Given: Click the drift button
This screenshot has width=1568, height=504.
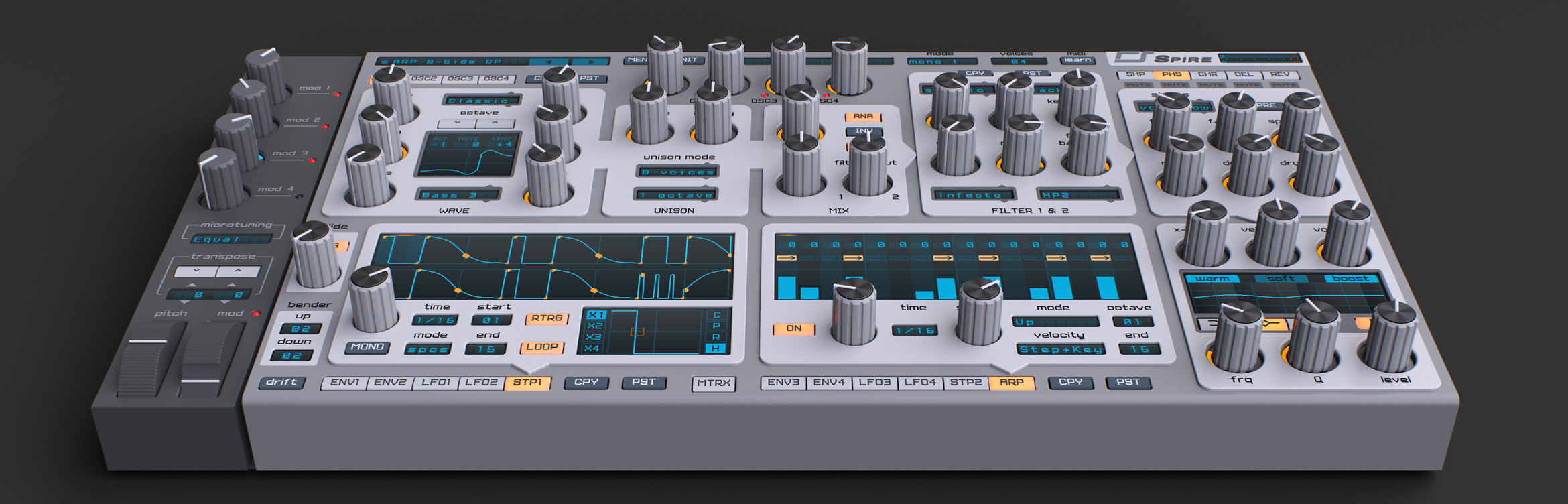Looking at the screenshot, I should (281, 383).
